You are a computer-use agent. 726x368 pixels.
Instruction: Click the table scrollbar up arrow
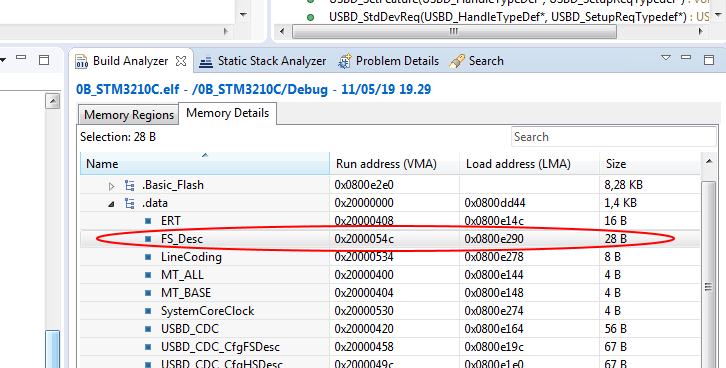[708, 162]
